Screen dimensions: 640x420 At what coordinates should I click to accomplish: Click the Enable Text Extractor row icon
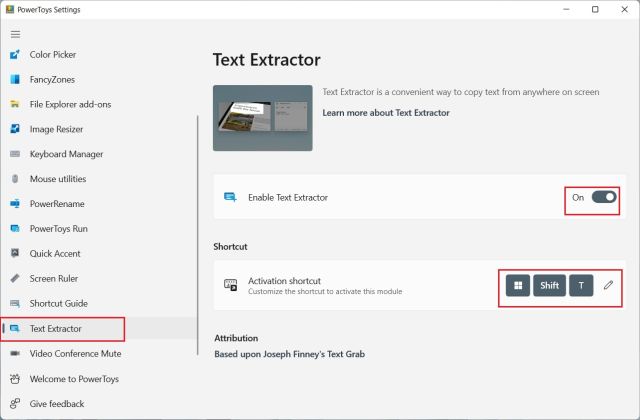click(x=230, y=197)
